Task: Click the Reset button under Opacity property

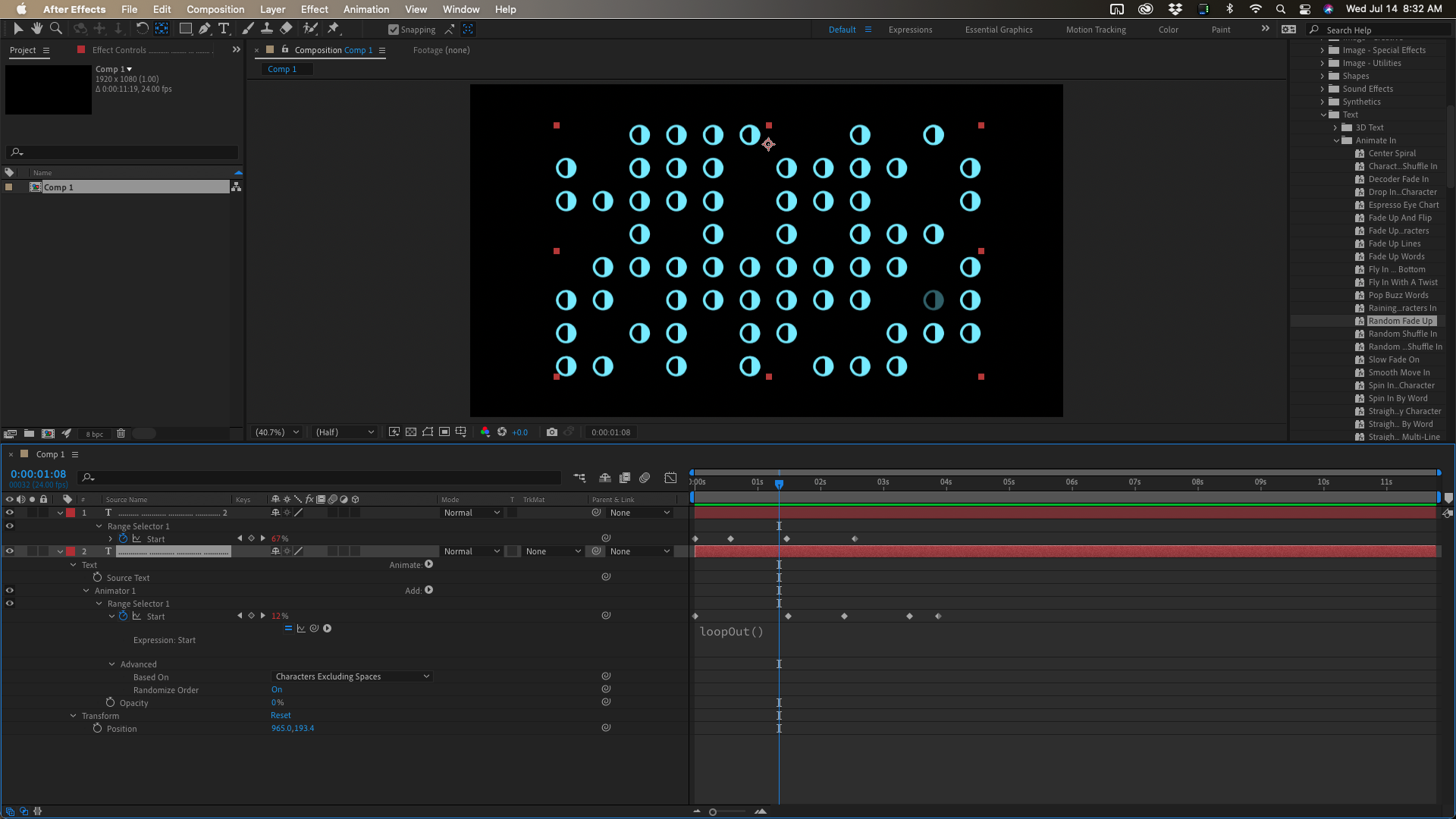Action: pyautogui.click(x=282, y=715)
